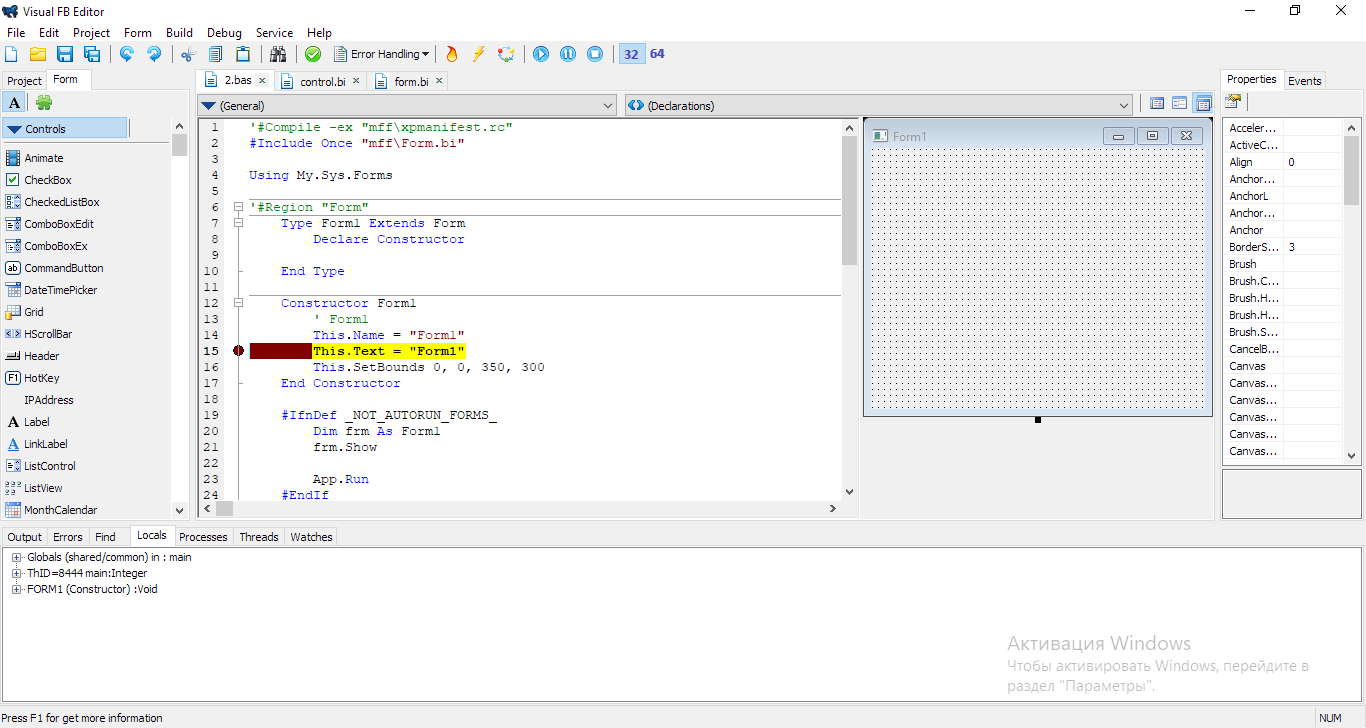Stop debugging with the stop button
The width and height of the screenshot is (1366, 728).
click(595, 54)
